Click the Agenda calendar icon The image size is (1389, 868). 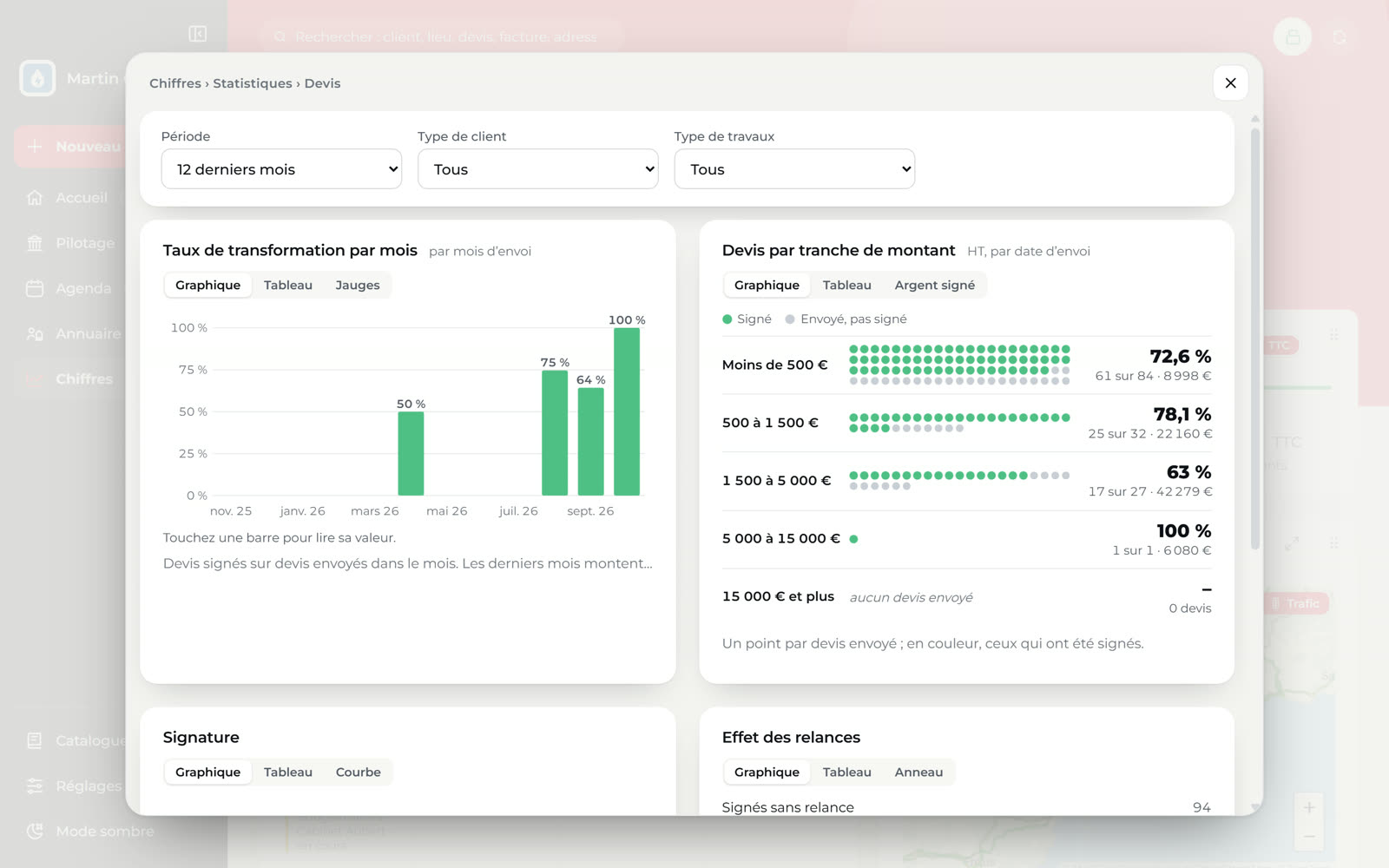click(35, 288)
